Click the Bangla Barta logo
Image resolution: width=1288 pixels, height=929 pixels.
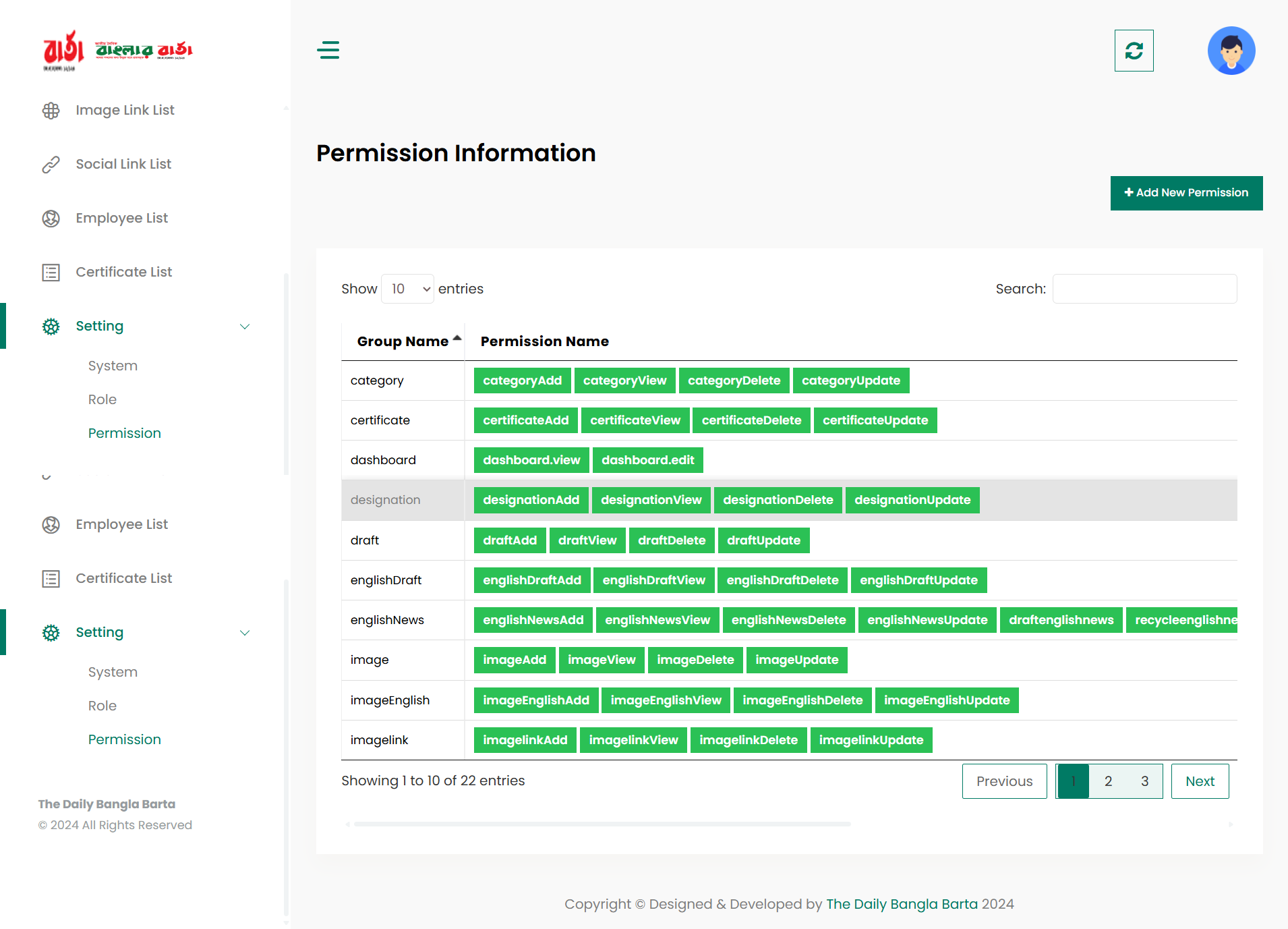[x=117, y=50]
